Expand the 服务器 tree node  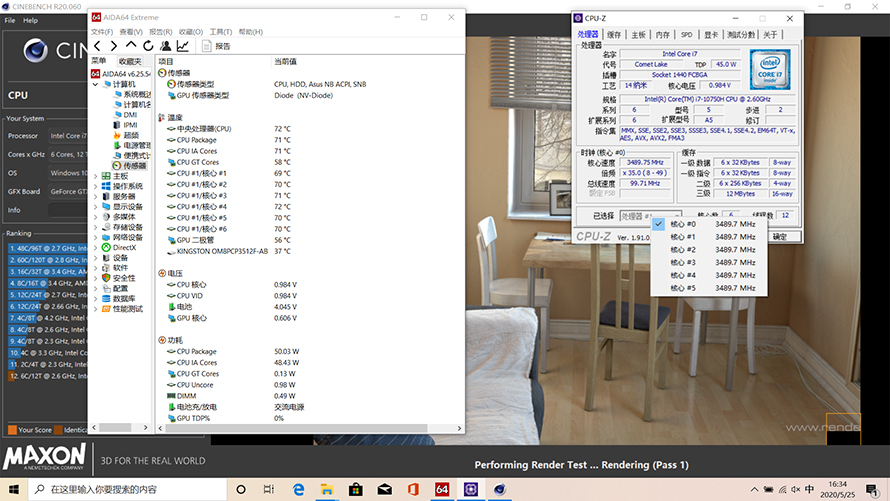pos(95,196)
